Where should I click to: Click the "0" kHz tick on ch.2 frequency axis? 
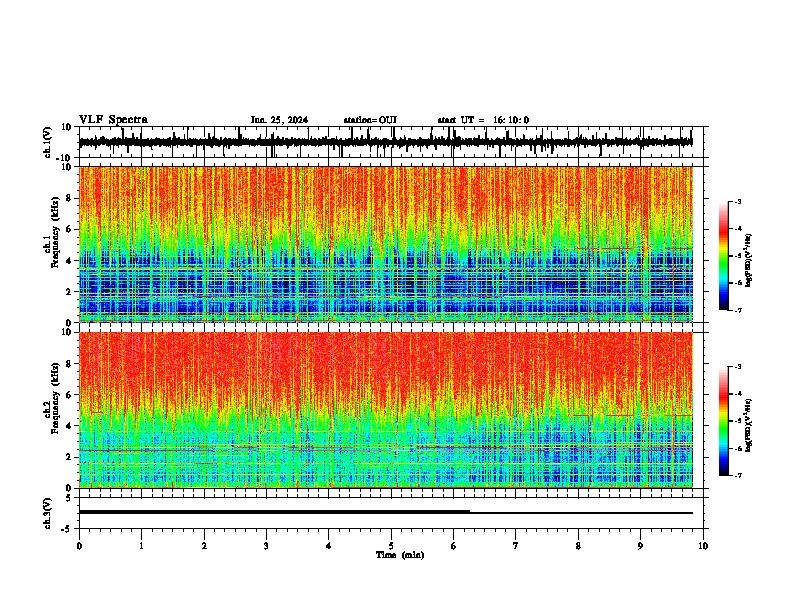click(x=69, y=488)
